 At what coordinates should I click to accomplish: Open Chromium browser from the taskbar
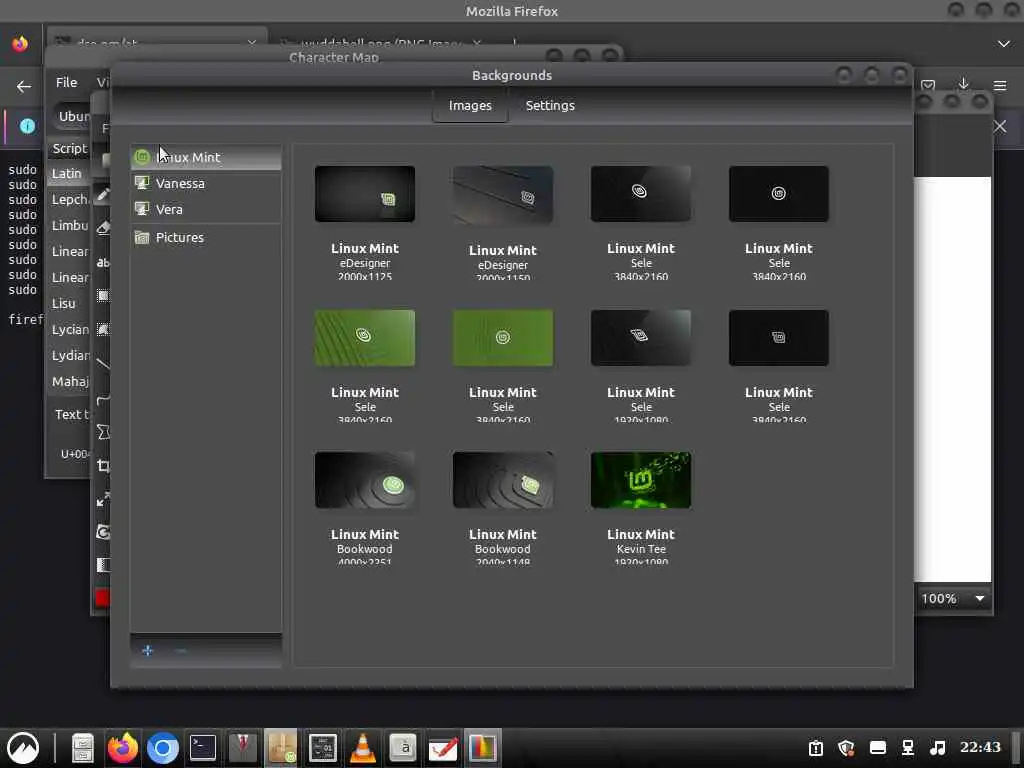(x=163, y=748)
